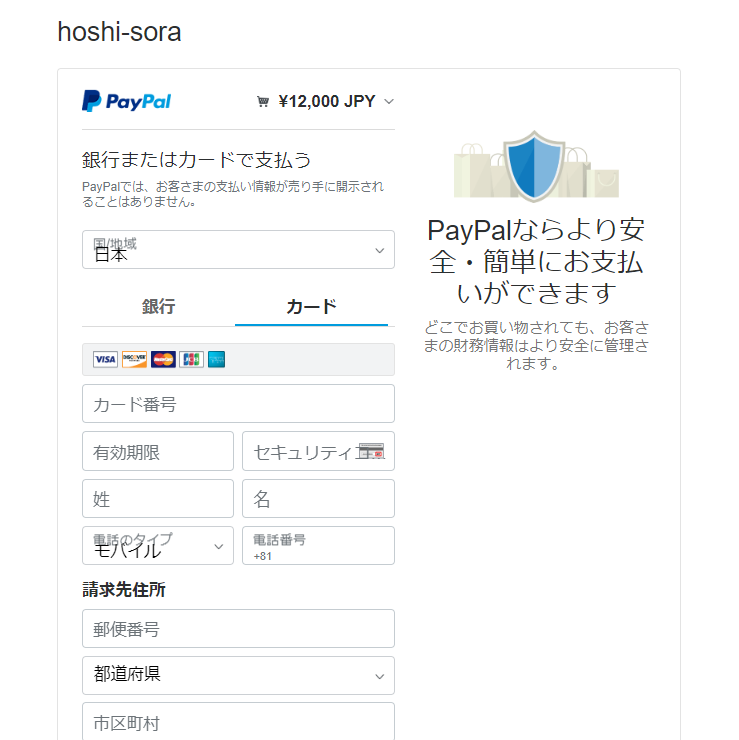Open the 国/地域 country dropdown
739x740 pixels.
[238, 250]
